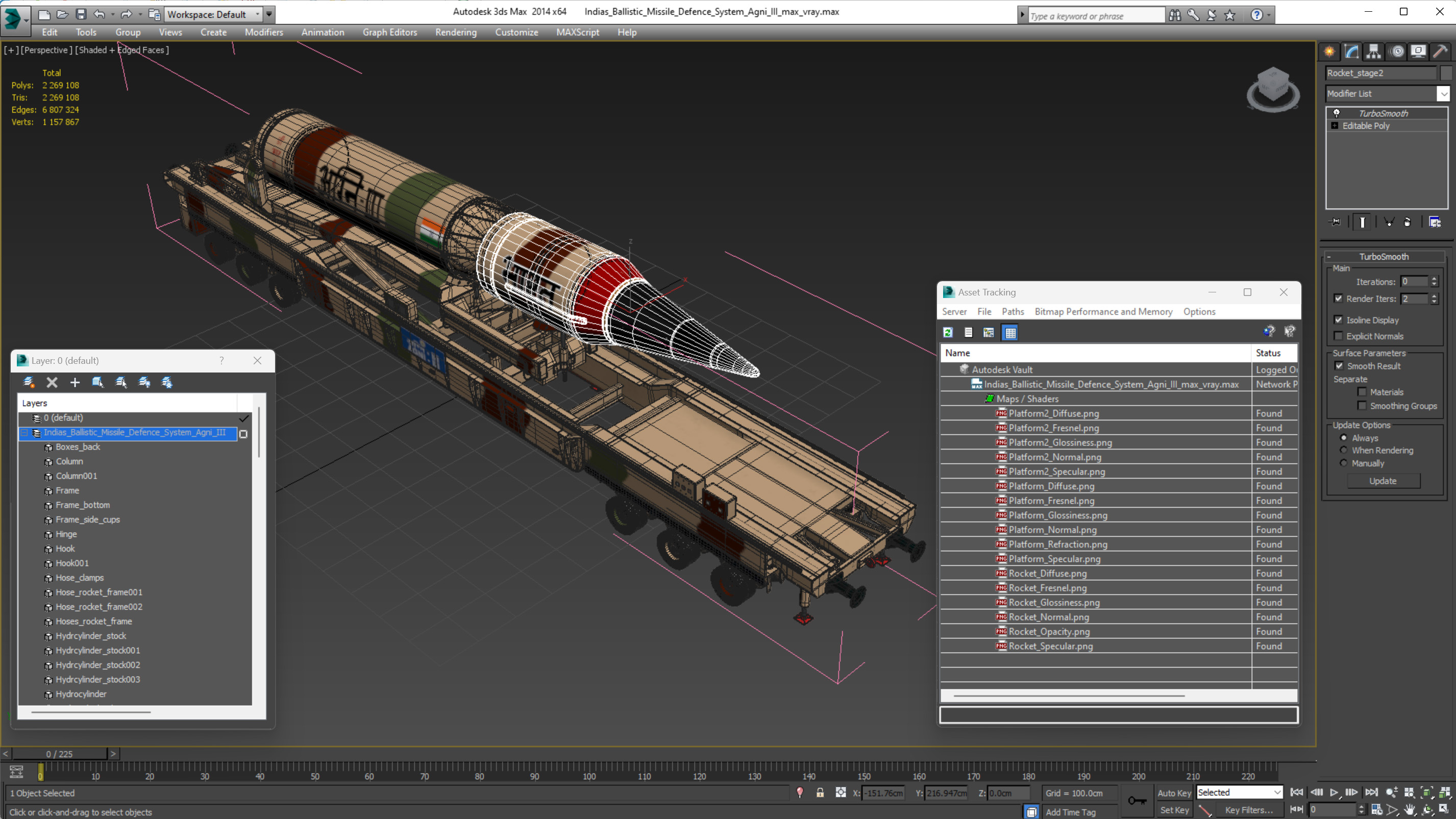Click the Selection Lock toggle icon in status bar
This screenshot has height=819, width=1456.
[820, 792]
